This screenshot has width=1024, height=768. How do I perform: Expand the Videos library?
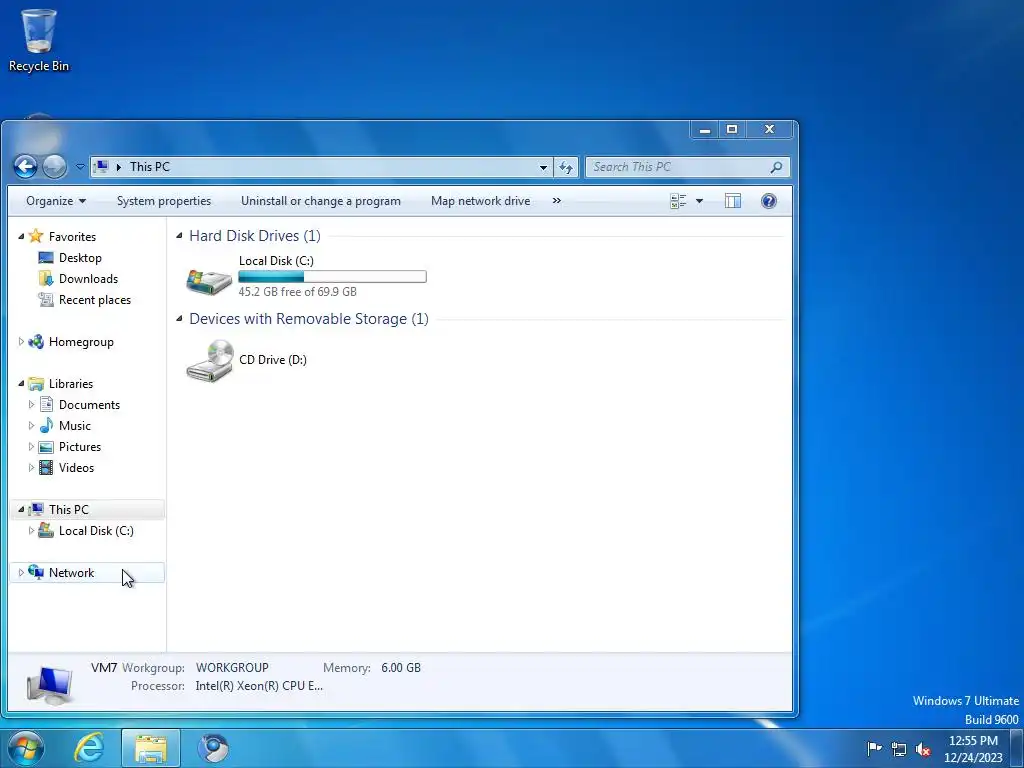tap(31, 468)
